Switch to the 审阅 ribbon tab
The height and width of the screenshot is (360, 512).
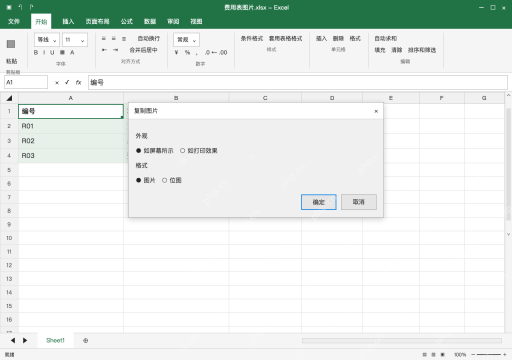(173, 21)
